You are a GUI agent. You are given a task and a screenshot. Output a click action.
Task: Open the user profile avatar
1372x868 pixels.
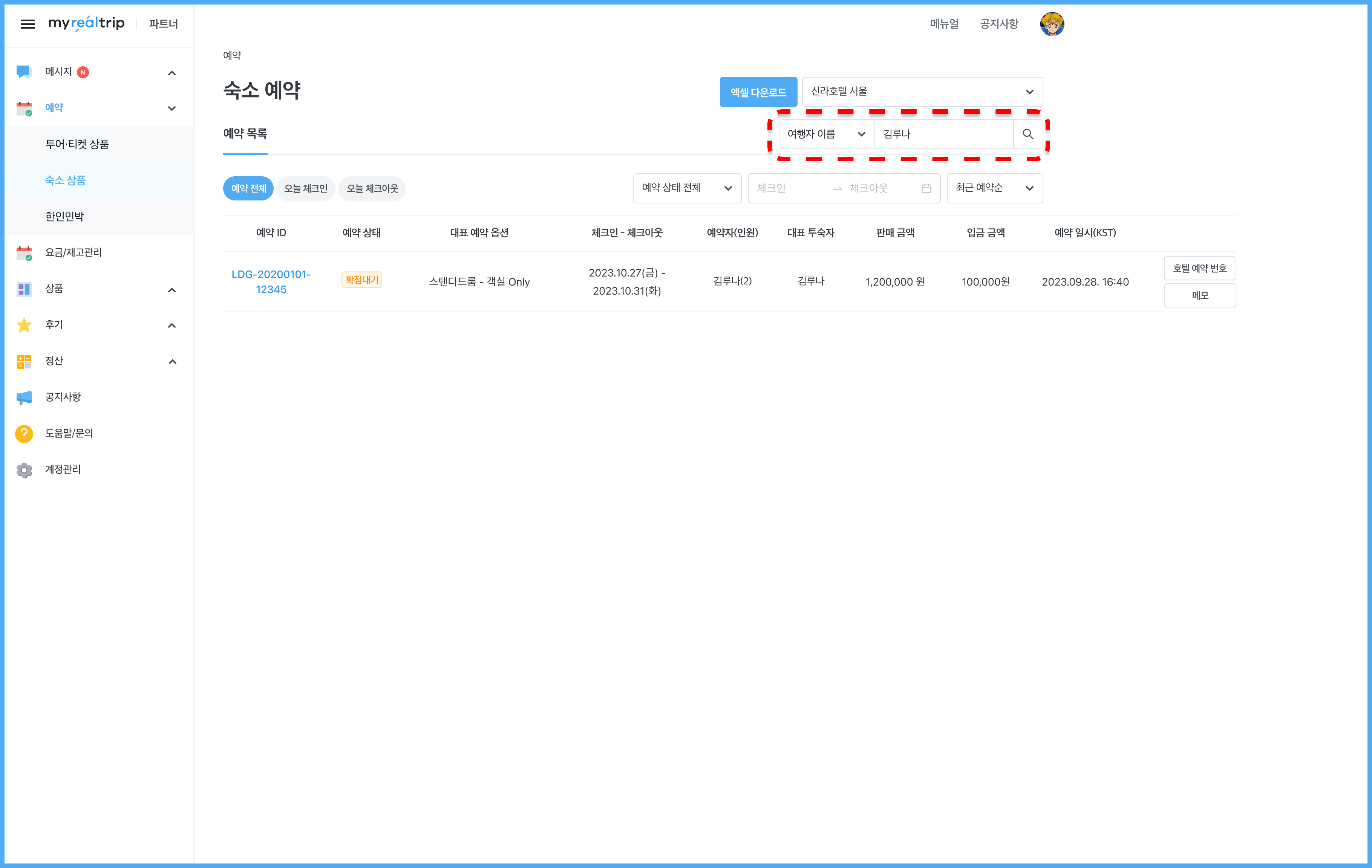click(x=1051, y=24)
